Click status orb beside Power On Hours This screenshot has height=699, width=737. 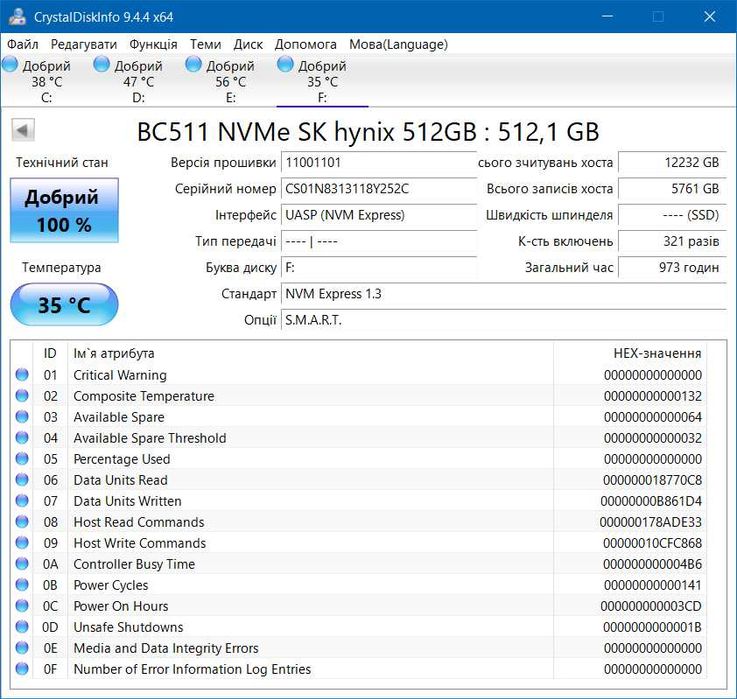point(22,605)
